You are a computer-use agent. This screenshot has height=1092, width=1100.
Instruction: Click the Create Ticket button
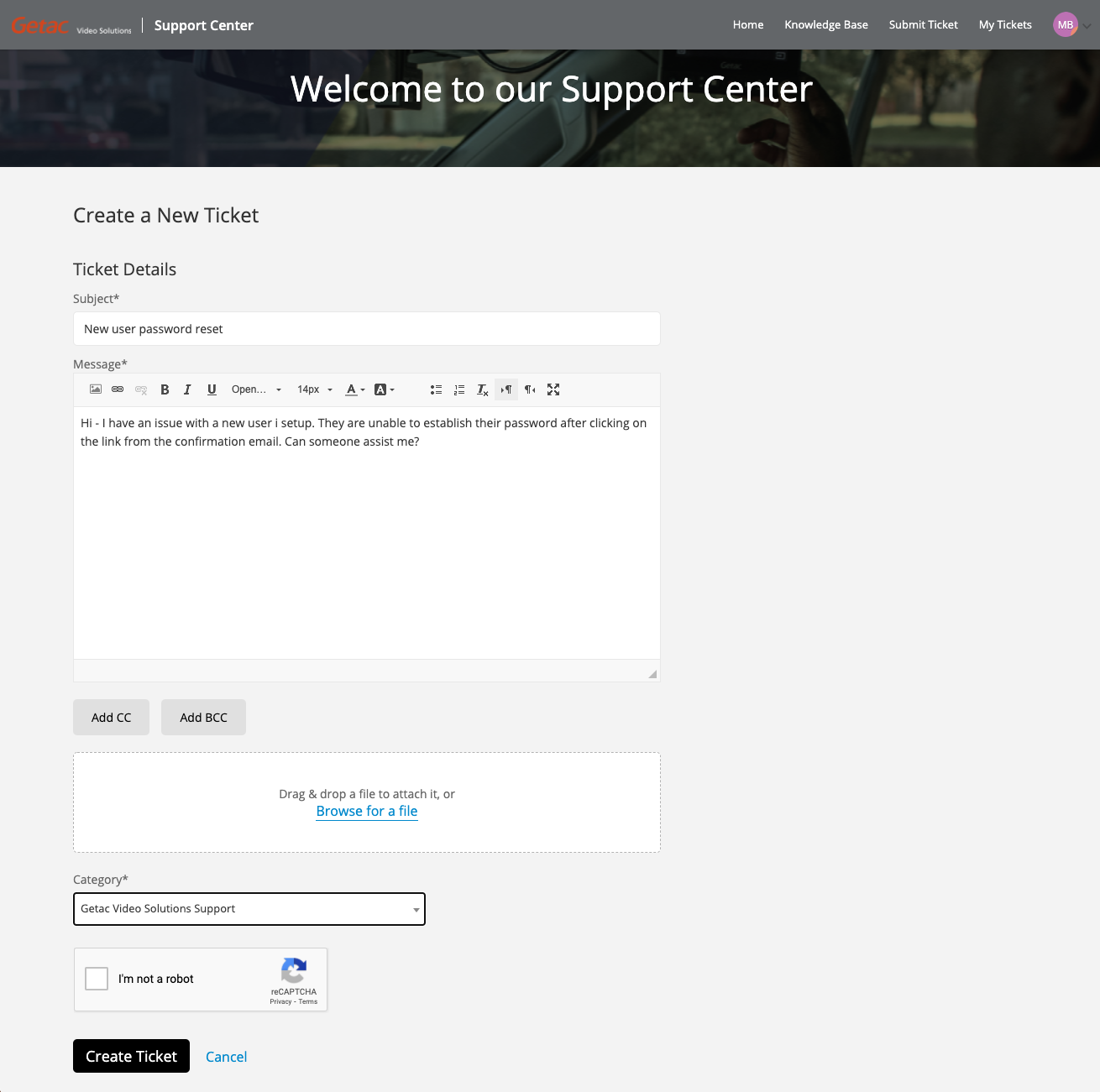click(131, 1056)
